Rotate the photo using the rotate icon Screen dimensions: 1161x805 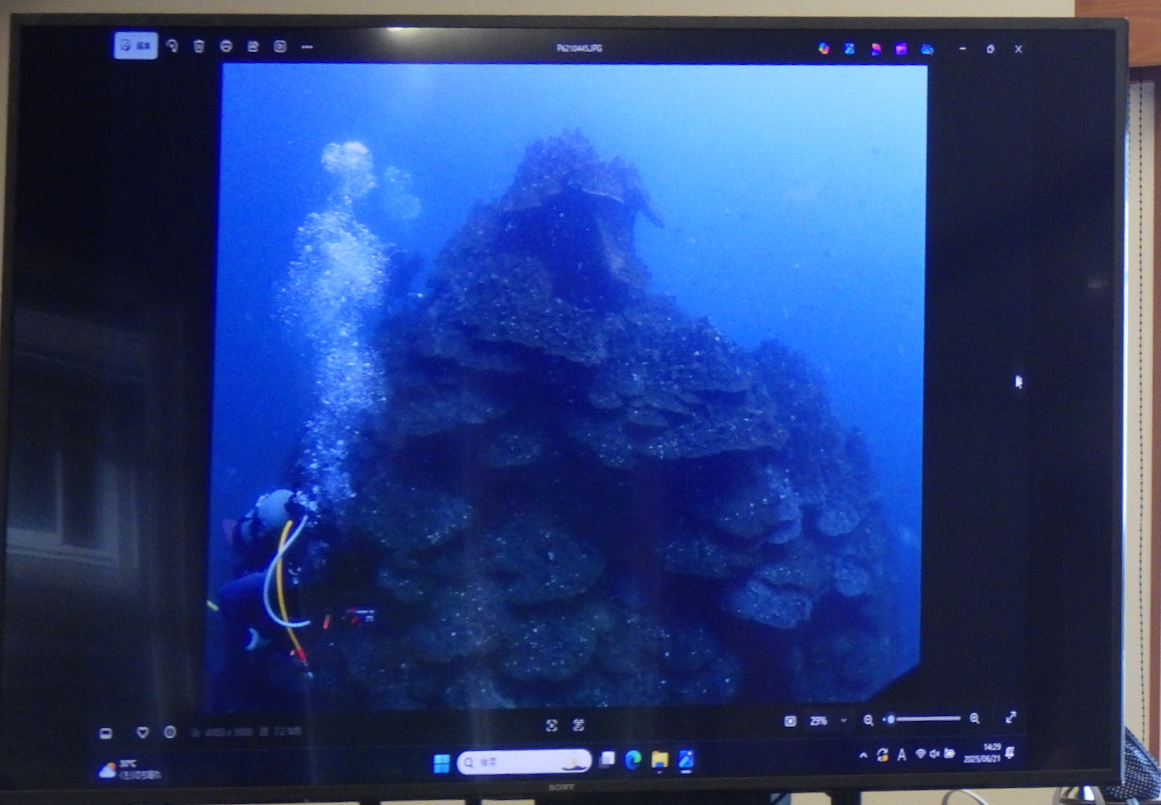pos(172,46)
